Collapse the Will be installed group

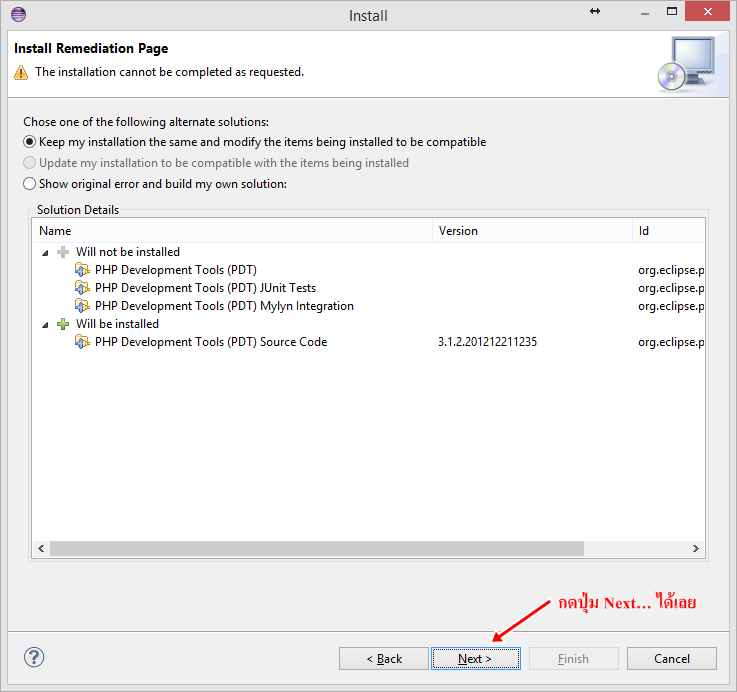click(x=45, y=325)
